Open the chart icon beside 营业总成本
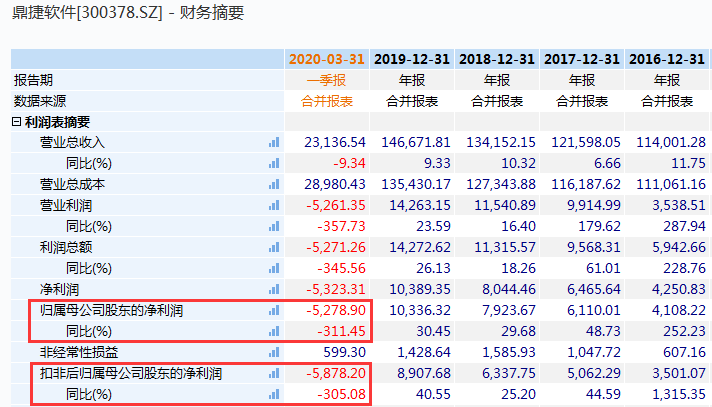The image size is (712, 407). point(273,184)
